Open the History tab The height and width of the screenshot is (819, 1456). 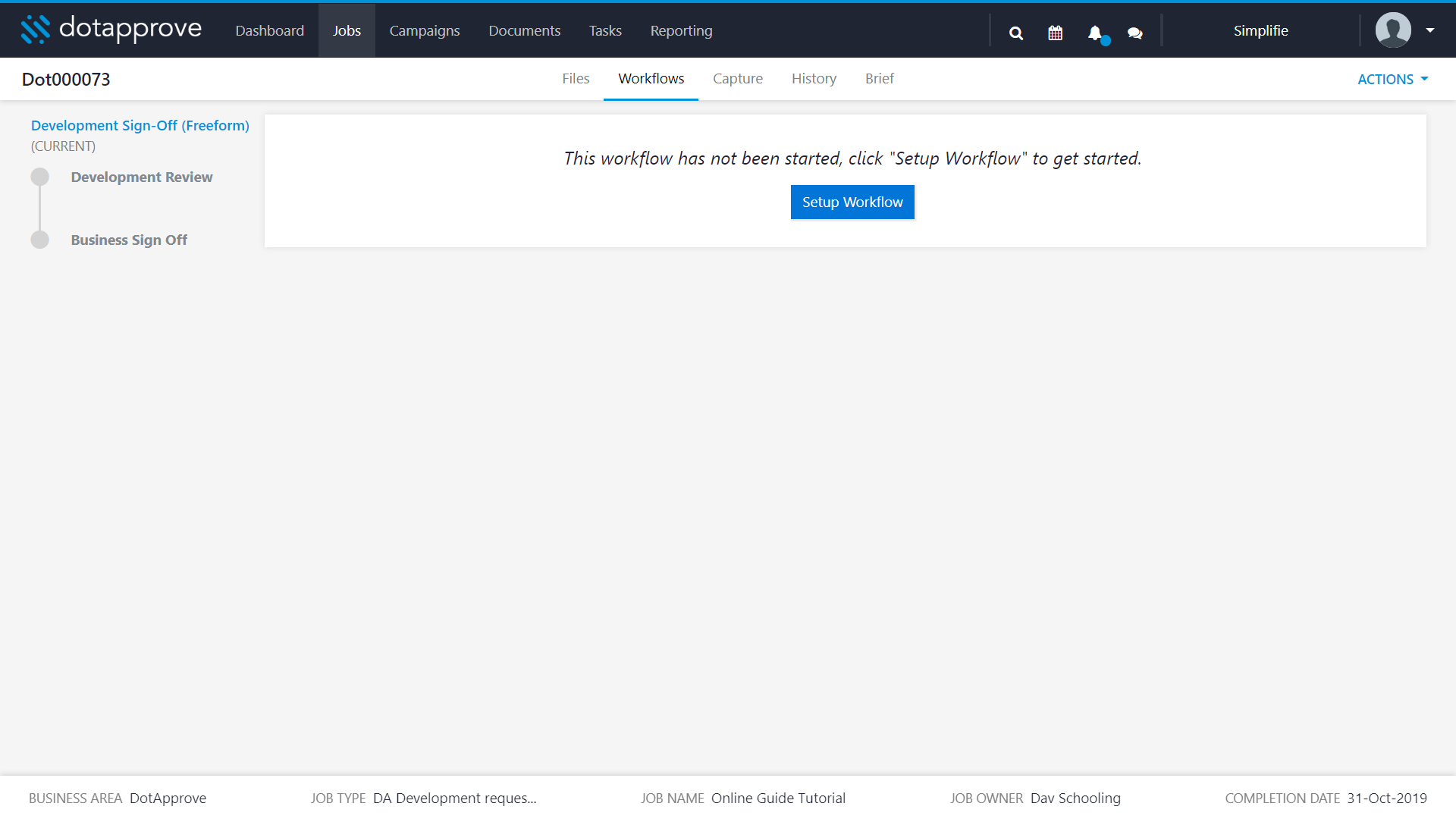(814, 79)
